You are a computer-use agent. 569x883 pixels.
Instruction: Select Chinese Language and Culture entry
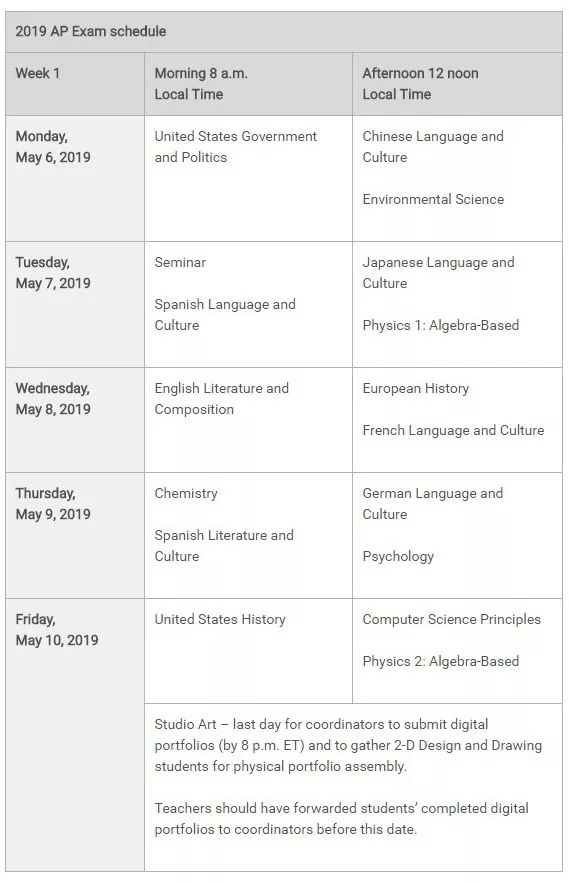tap(433, 147)
